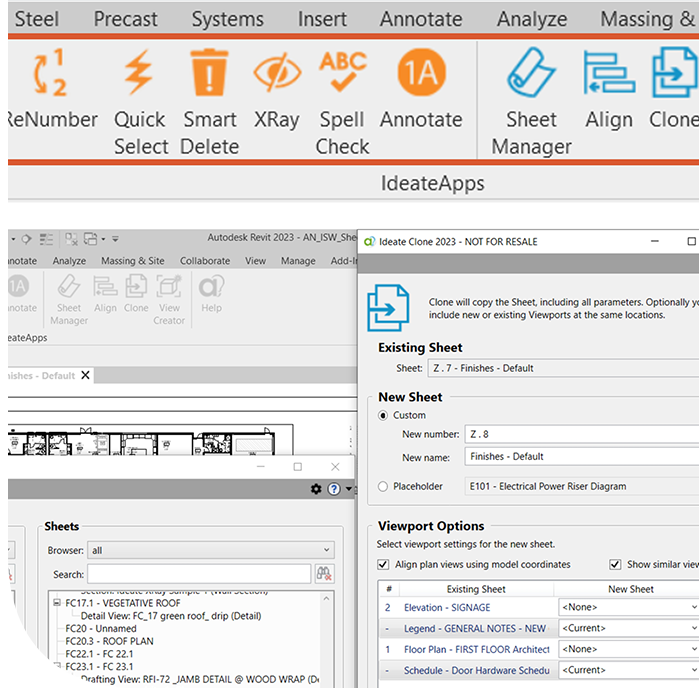Image resolution: width=700 pixels, height=693 pixels.
Task: Click into the sheets Search field
Action: click(x=199, y=574)
